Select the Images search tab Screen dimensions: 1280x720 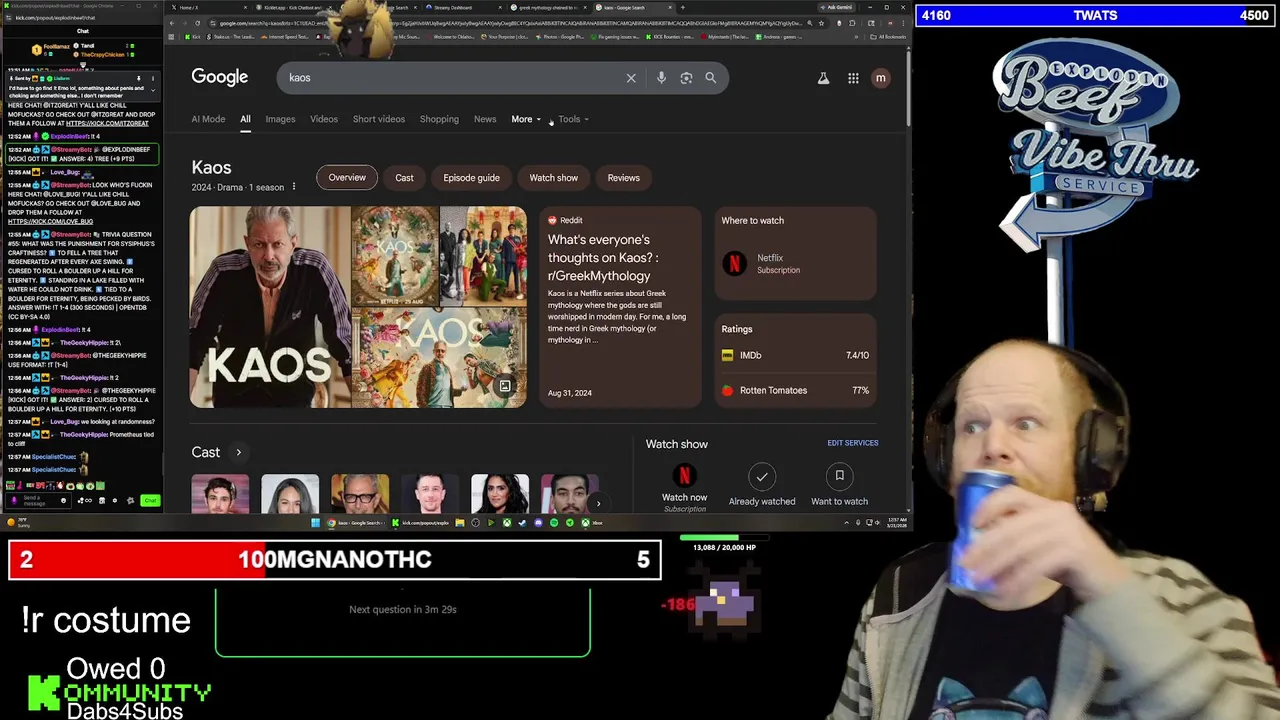click(280, 119)
